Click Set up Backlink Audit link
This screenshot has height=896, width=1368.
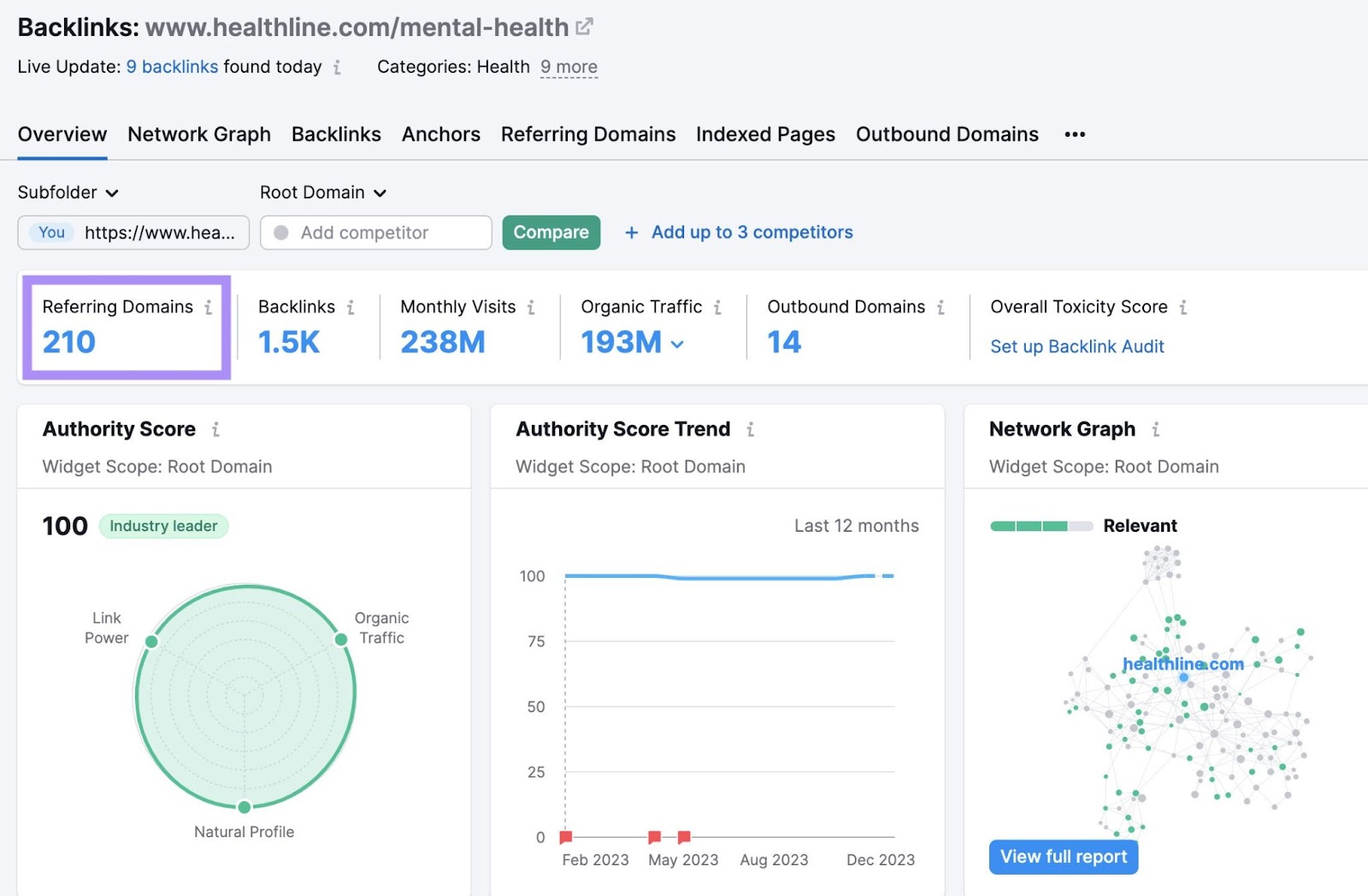click(x=1076, y=346)
